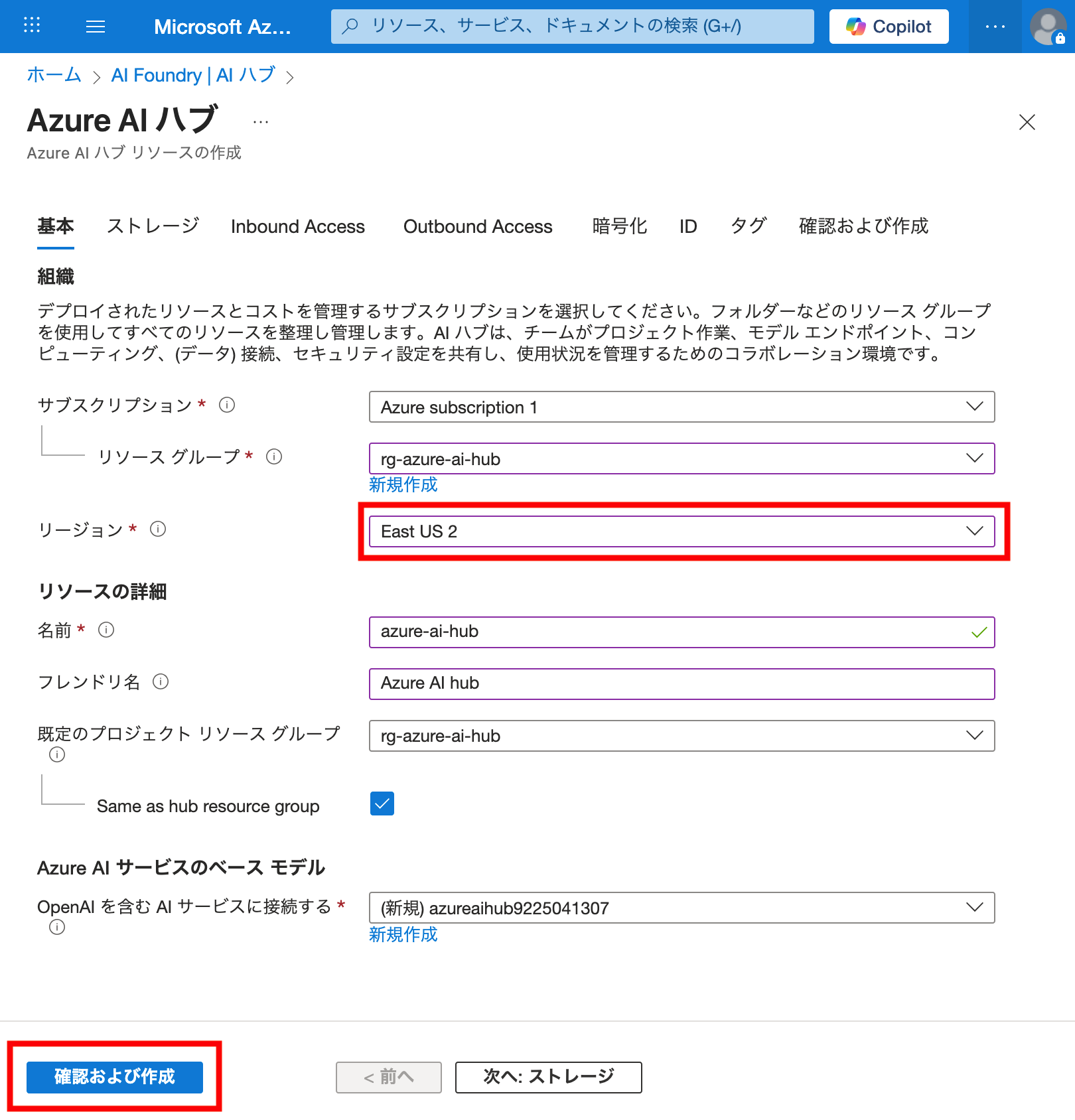Click 新規作成 link under AI サービス
This screenshot has height=1120, width=1075.
tap(403, 935)
